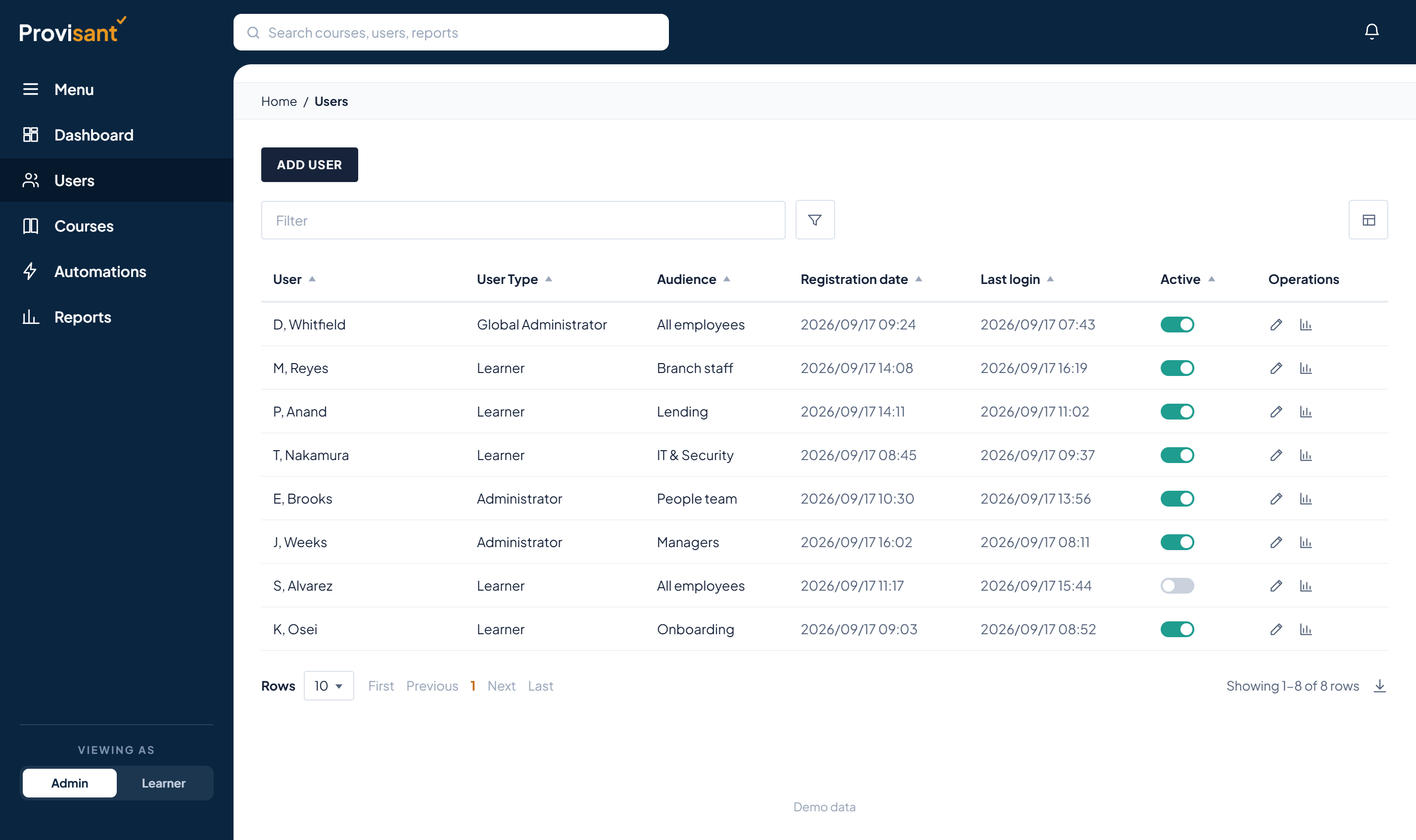This screenshot has height=840, width=1416.
Task: Edit user J, Weeks with pencil icon
Action: [1275, 542]
